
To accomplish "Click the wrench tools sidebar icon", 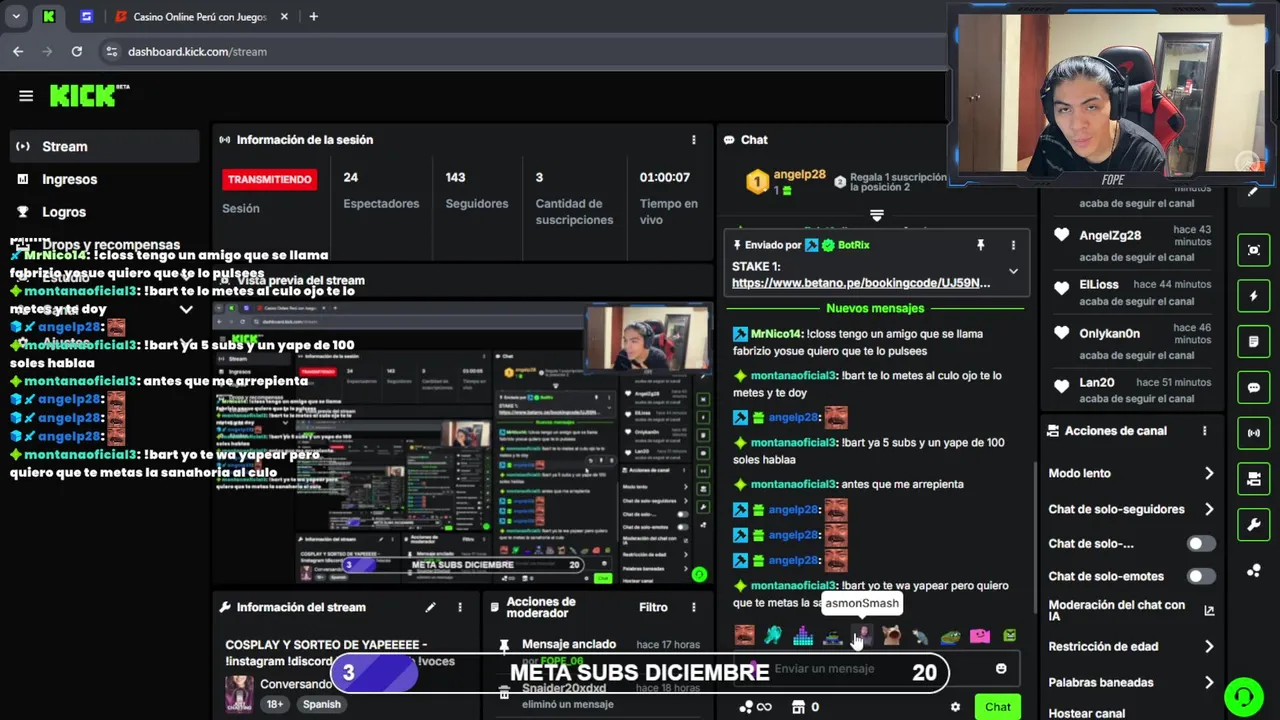I will point(1254,525).
